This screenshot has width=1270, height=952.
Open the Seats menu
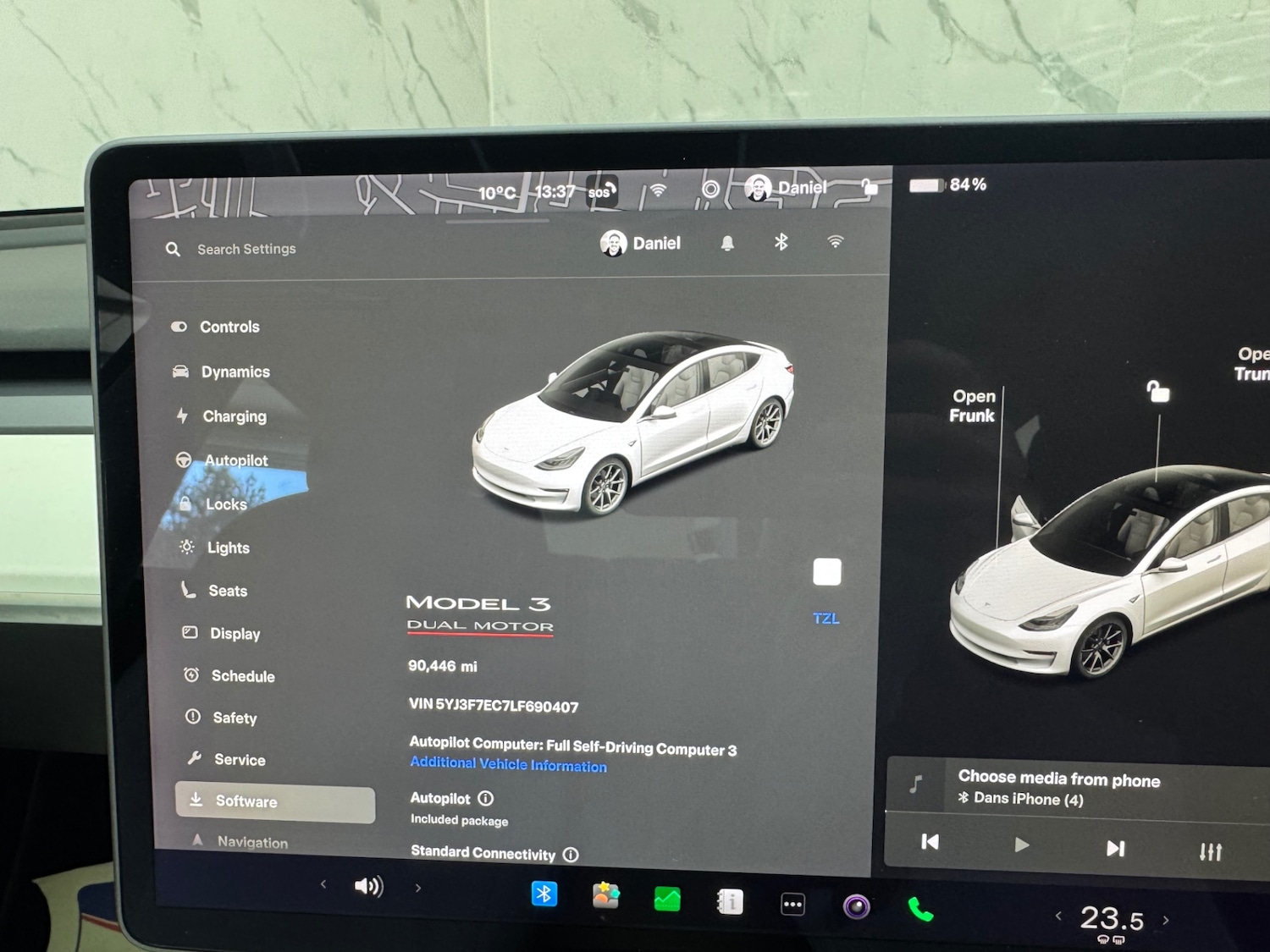tap(214, 591)
